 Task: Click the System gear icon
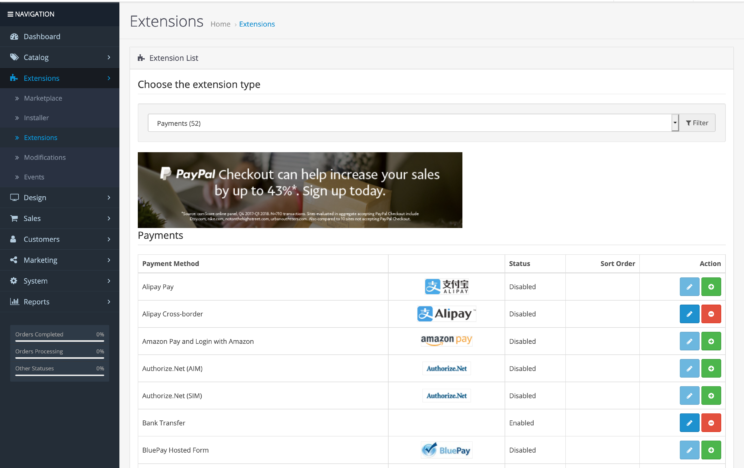[14, 281]
